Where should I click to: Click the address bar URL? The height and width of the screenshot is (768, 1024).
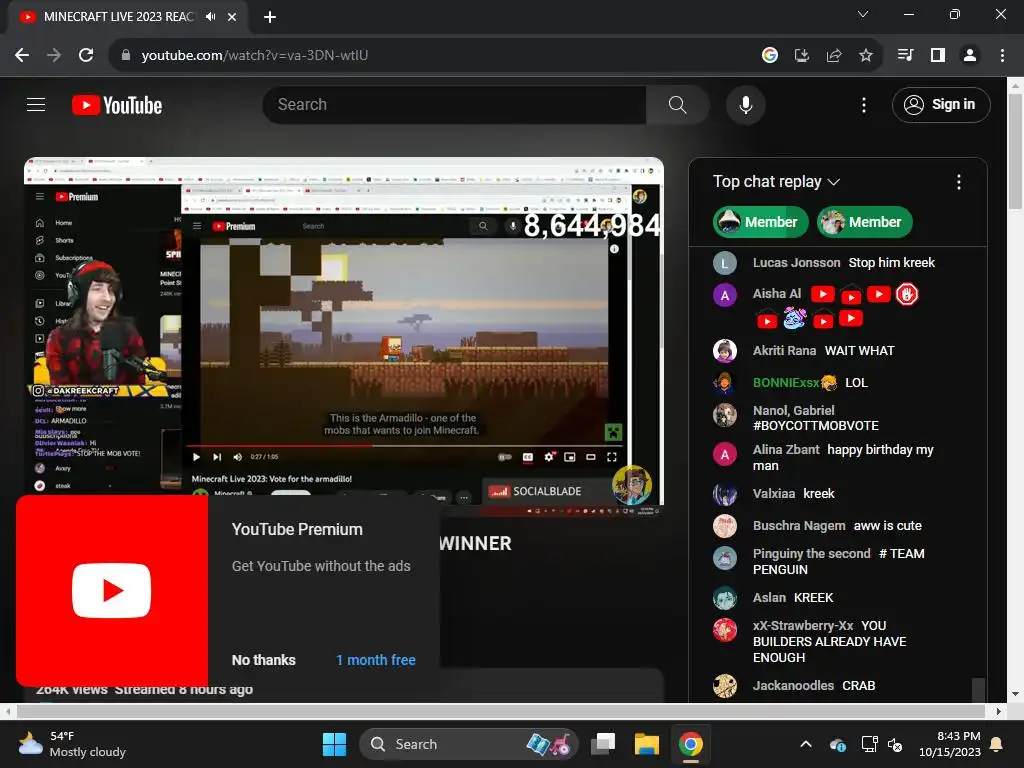coord(255,56)
